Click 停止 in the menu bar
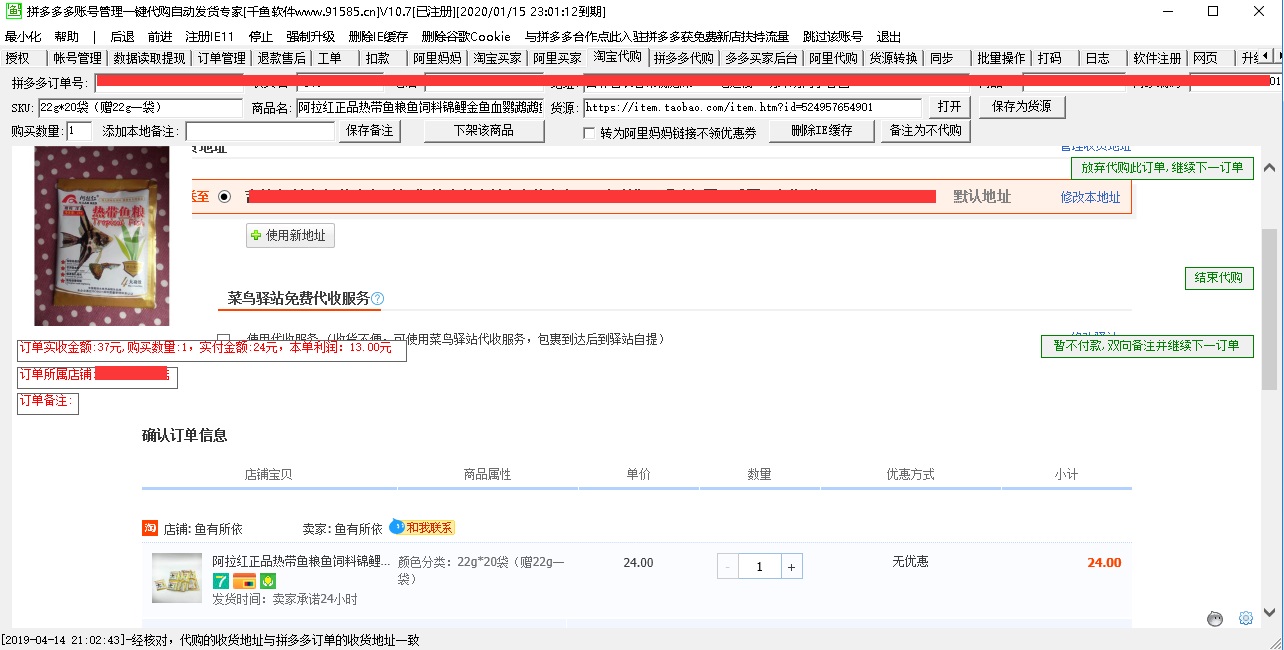 pos(261,37)
